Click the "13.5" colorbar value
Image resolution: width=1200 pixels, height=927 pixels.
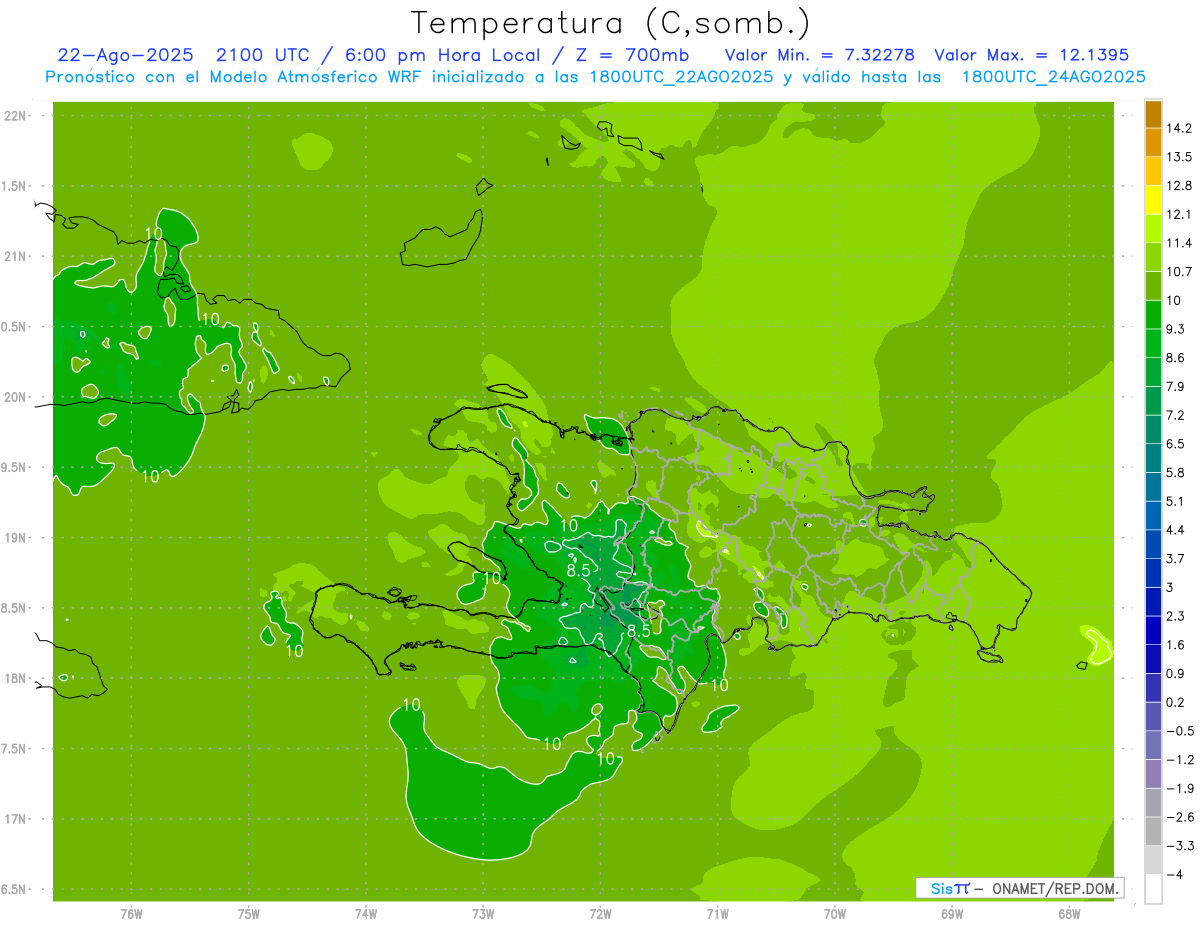[x=1180, y=157]
